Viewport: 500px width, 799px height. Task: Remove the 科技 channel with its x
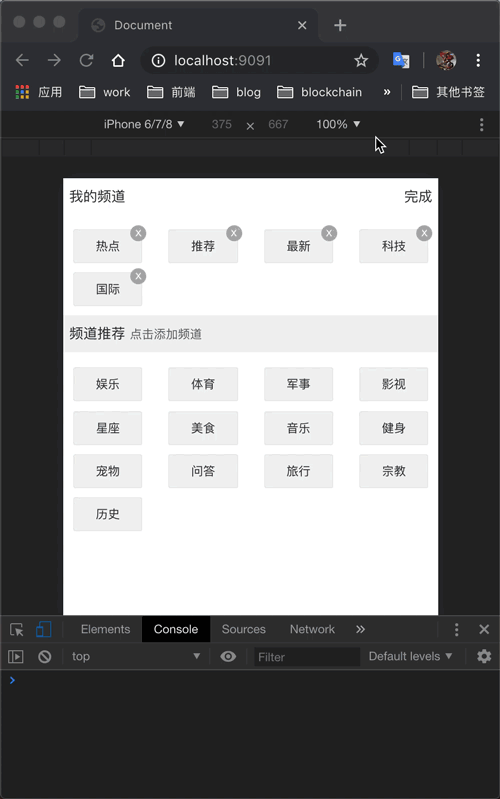(x=424, y=233)
